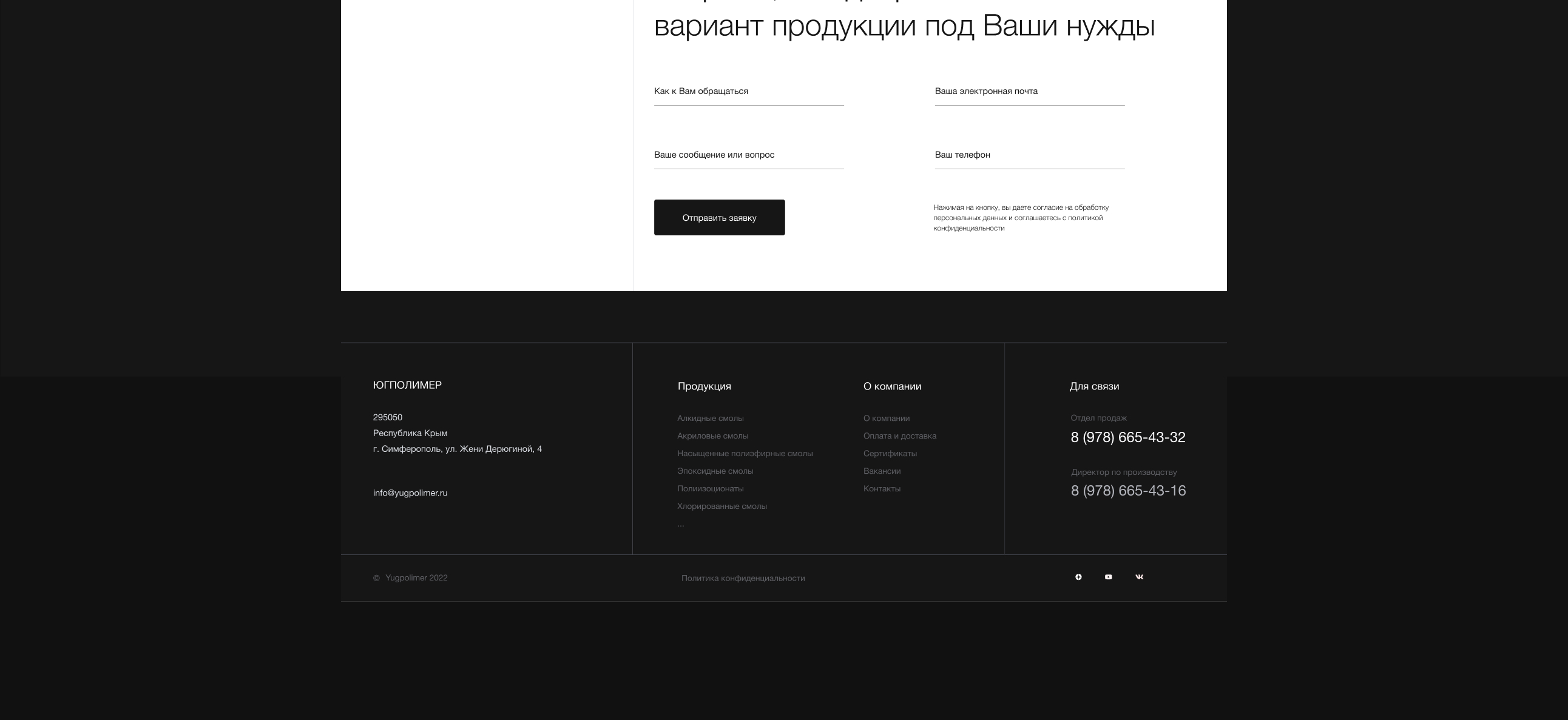Image resolution: width=1568 pixels, height=720 pixels.
Task: Open the info@yugpolimer.ru email link
Action: (410, 494)
